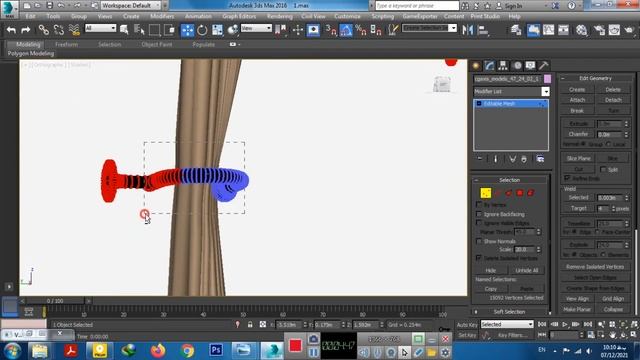Click the Unhide All button
640x360 pixels.
pyautogui.click(x=527, y=270)
